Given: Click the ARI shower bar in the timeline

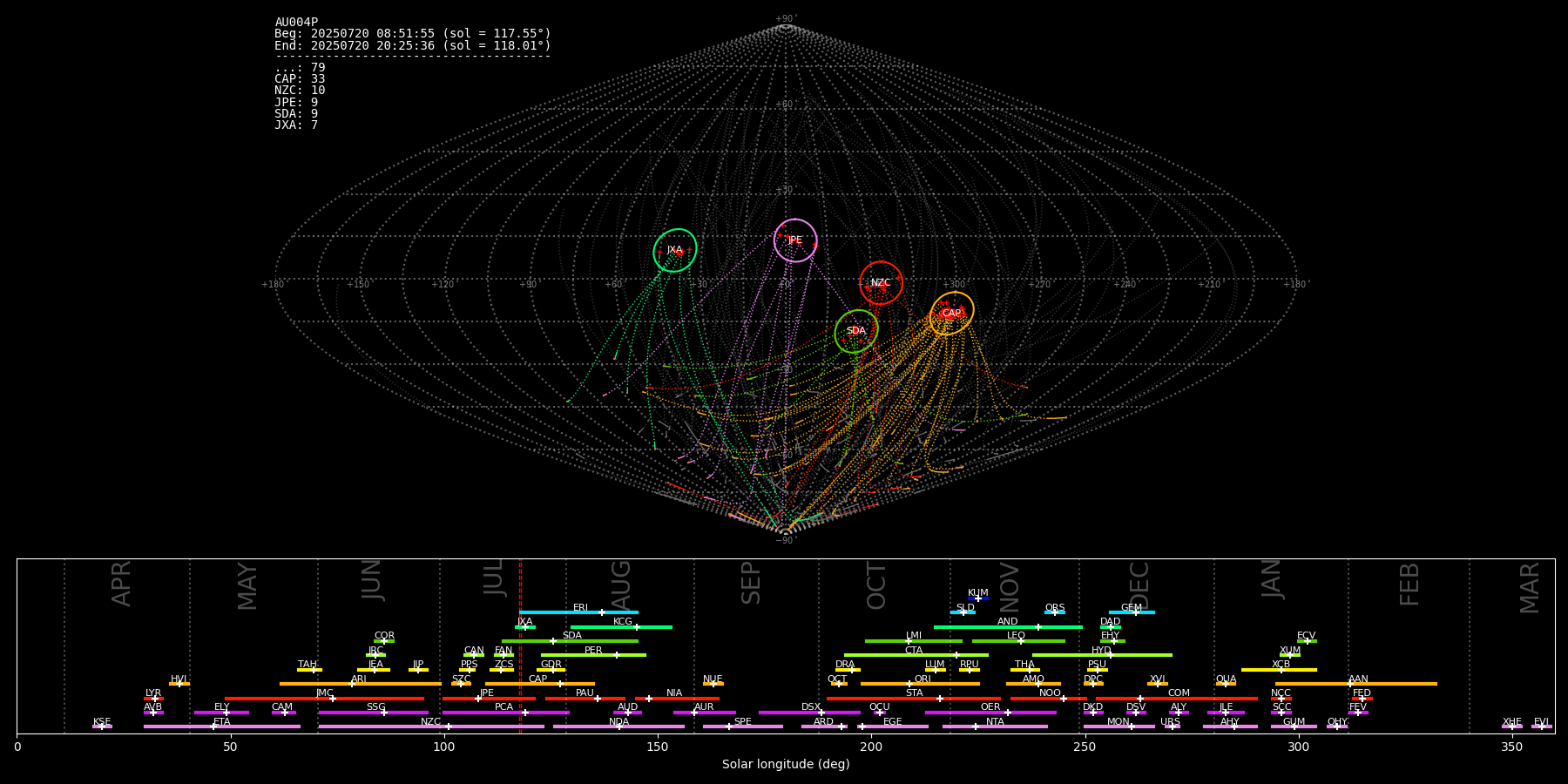Looking at the screenshot, I should [360, 683].
